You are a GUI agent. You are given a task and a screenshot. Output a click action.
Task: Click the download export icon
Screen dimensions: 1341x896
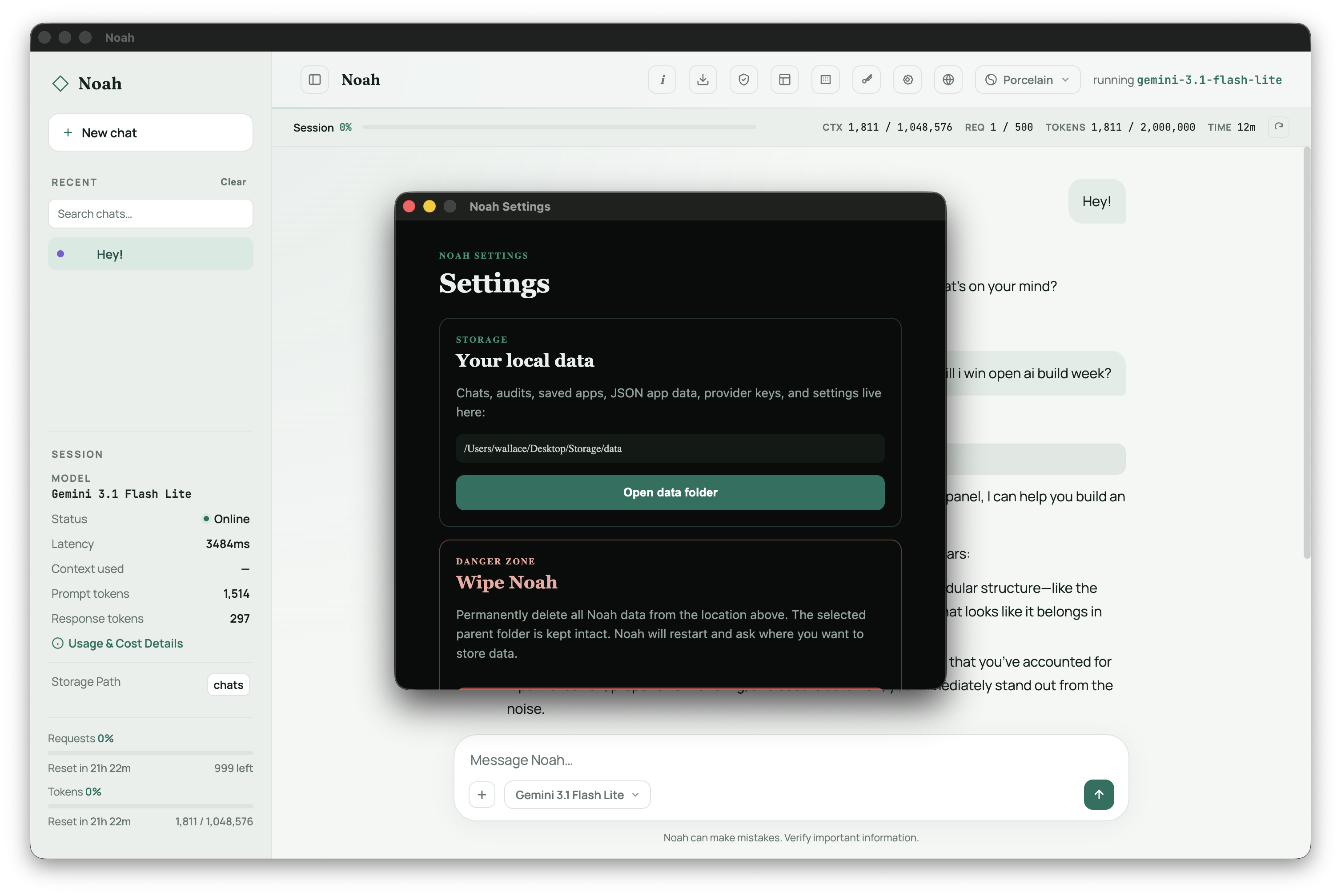point(703,80)
